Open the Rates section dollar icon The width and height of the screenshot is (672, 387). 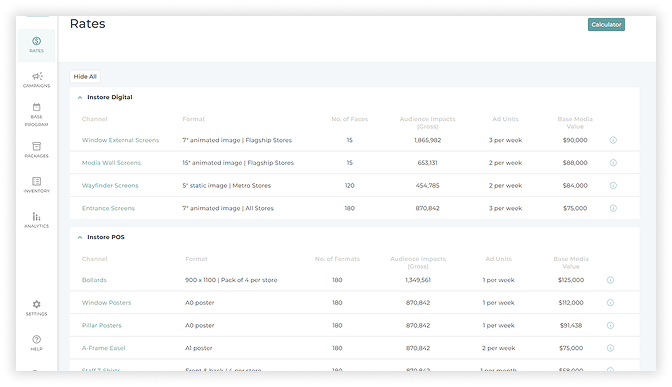[x=36, y=41]
